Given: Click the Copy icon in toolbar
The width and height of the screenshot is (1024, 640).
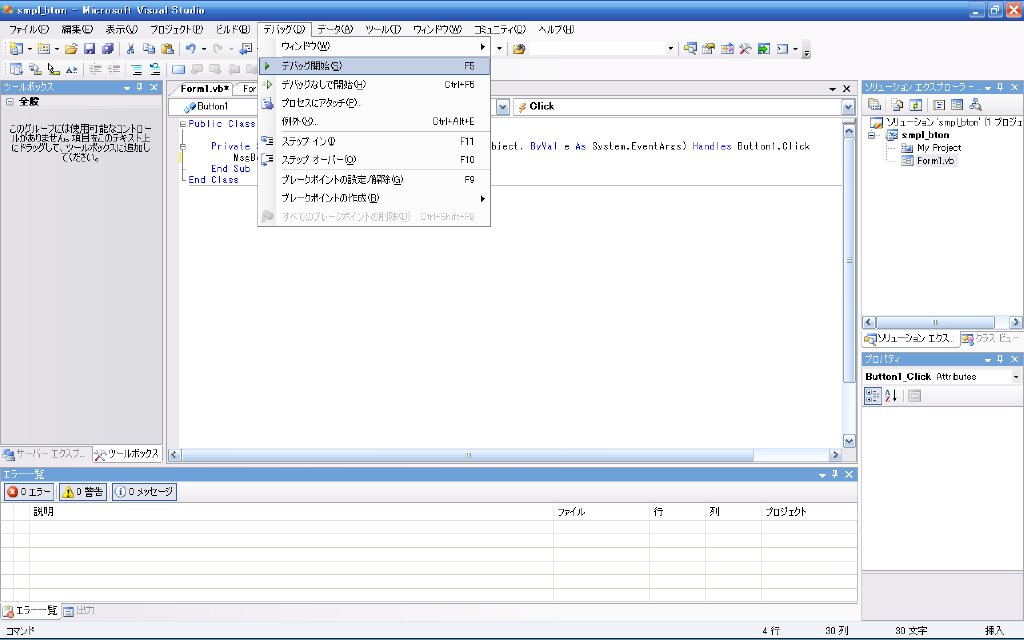Looking at the screenshot, I should [149, 49].
